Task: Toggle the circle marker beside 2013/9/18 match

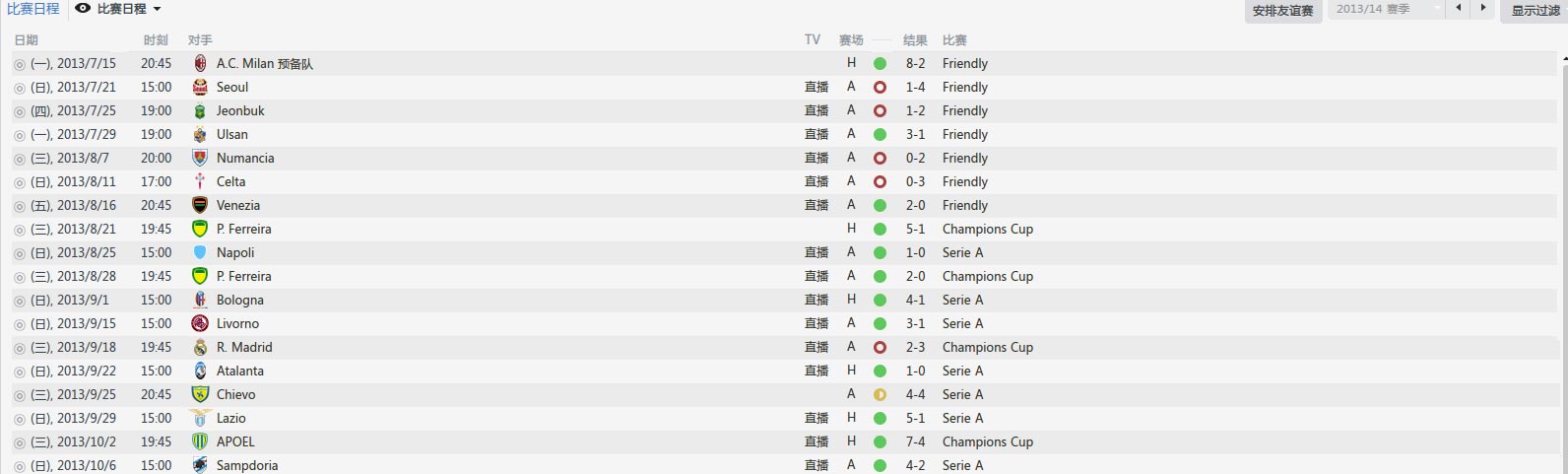Action: (20, 348)
